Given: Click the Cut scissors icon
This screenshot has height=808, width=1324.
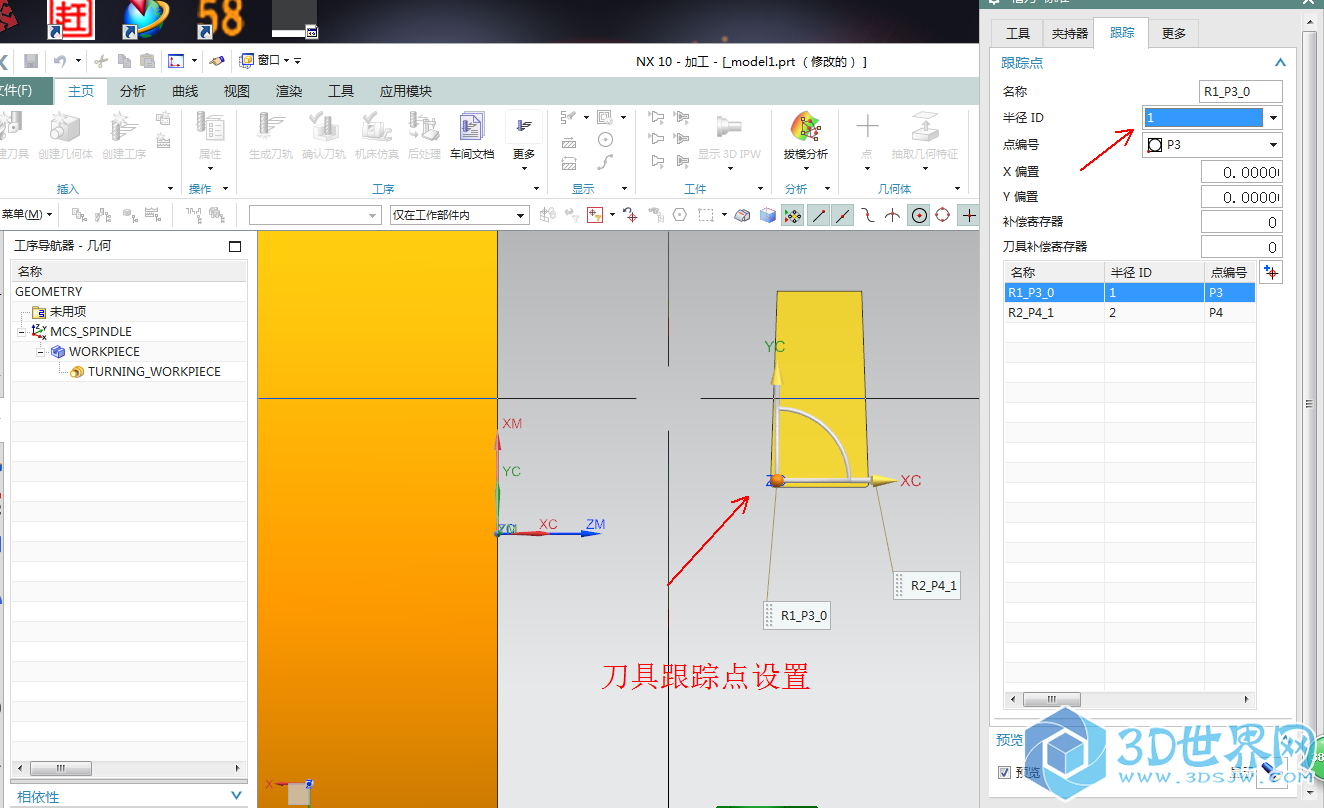Looking at the screenshot, I should (x=101, y=61).
